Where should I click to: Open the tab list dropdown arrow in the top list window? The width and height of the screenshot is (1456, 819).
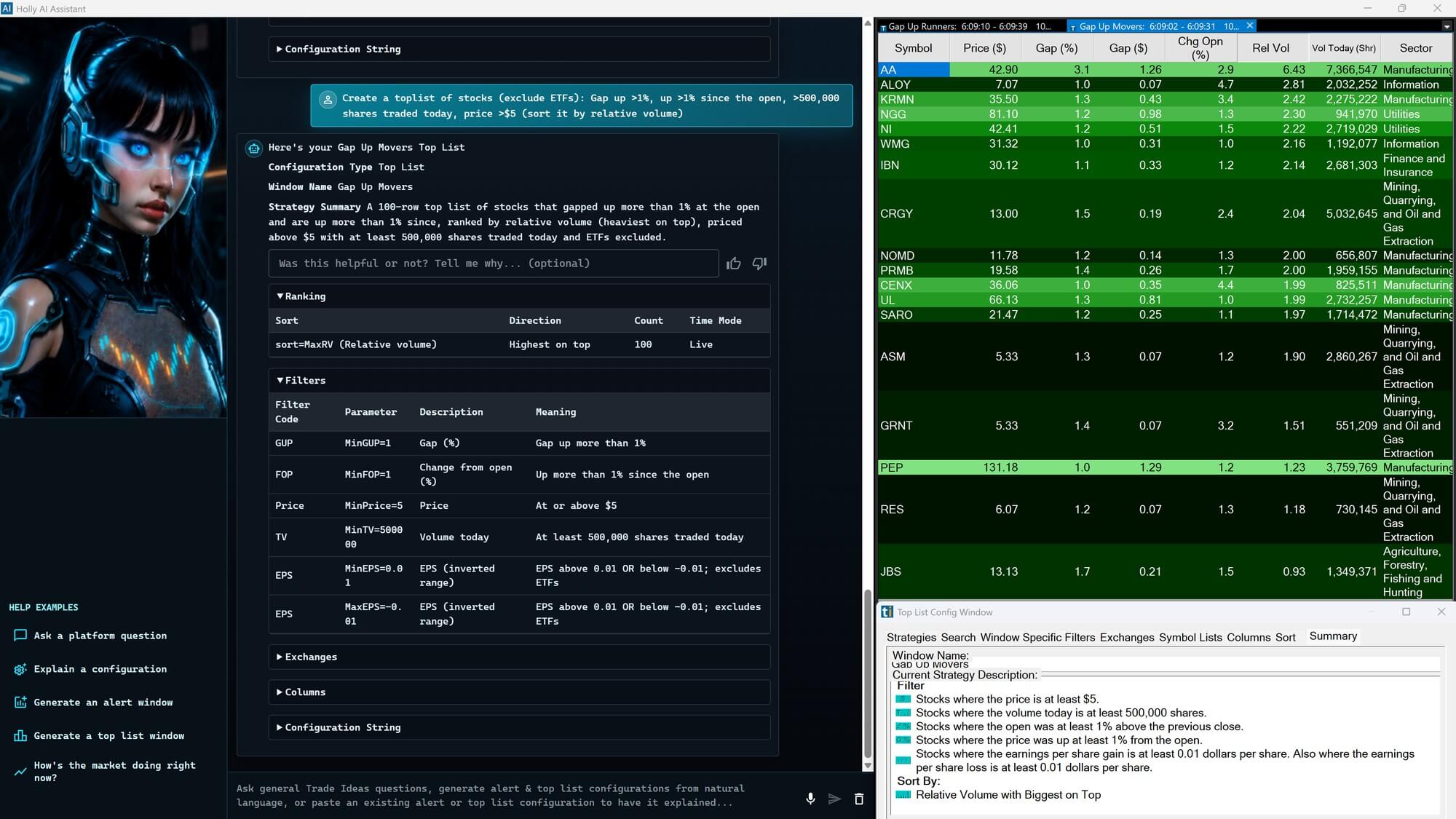click(1447, 26)
